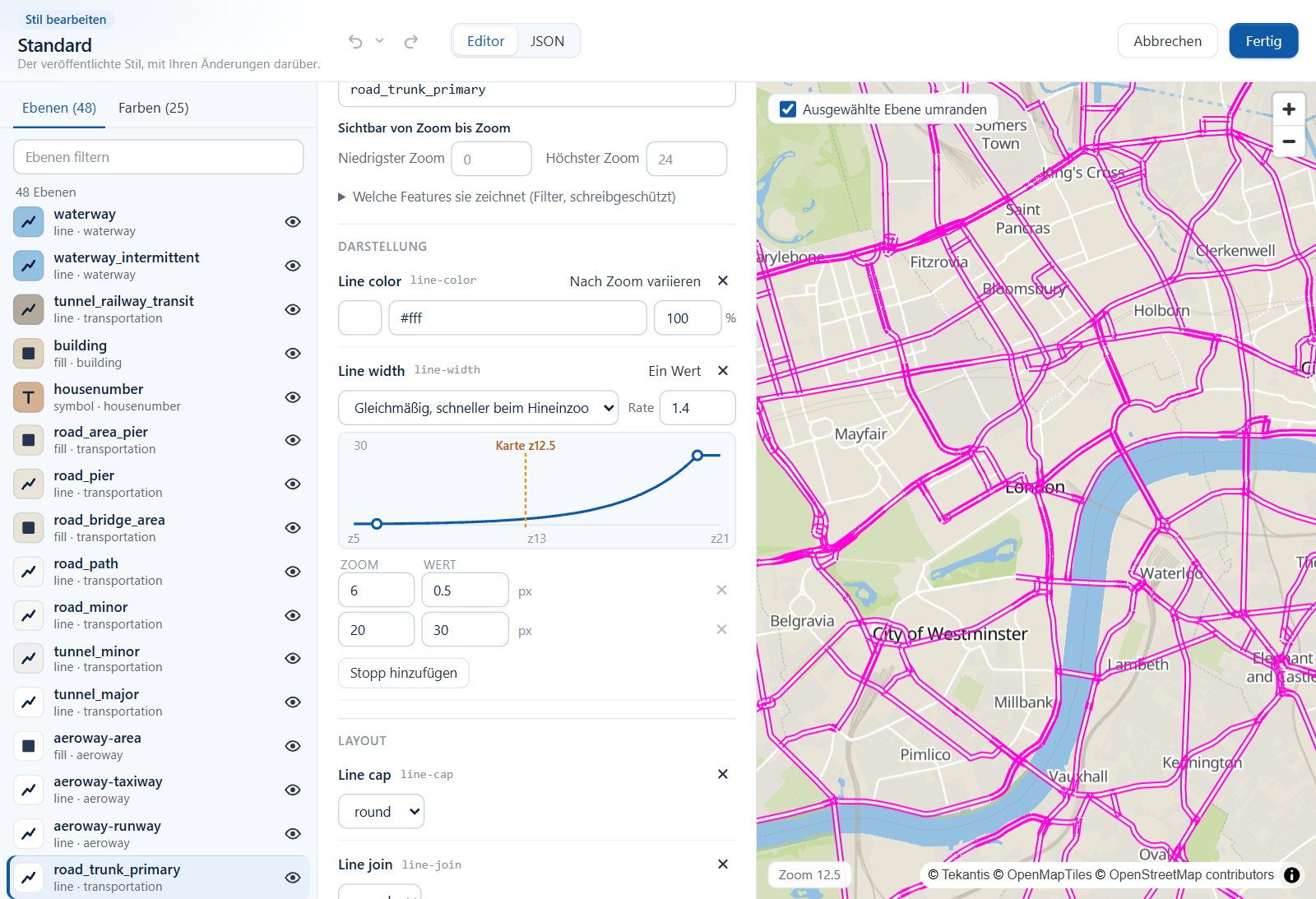
Task: Click the Abbrechen button
Action: point(1168,41)
